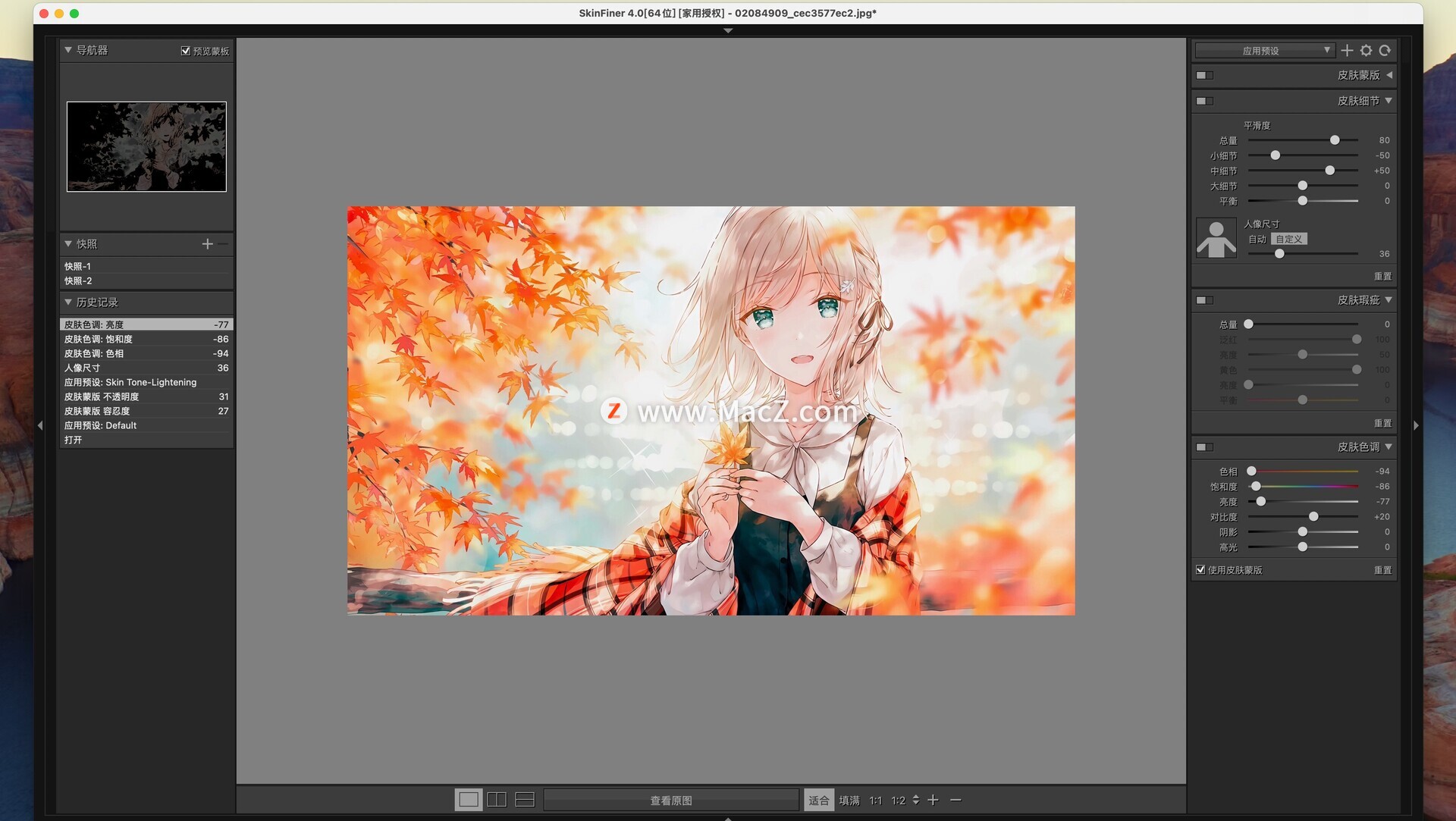This screenshot has width=1456, height=821.
Task: Delete snapshot with minus icon
Action: pyautogui.click(x=223, y=244)
